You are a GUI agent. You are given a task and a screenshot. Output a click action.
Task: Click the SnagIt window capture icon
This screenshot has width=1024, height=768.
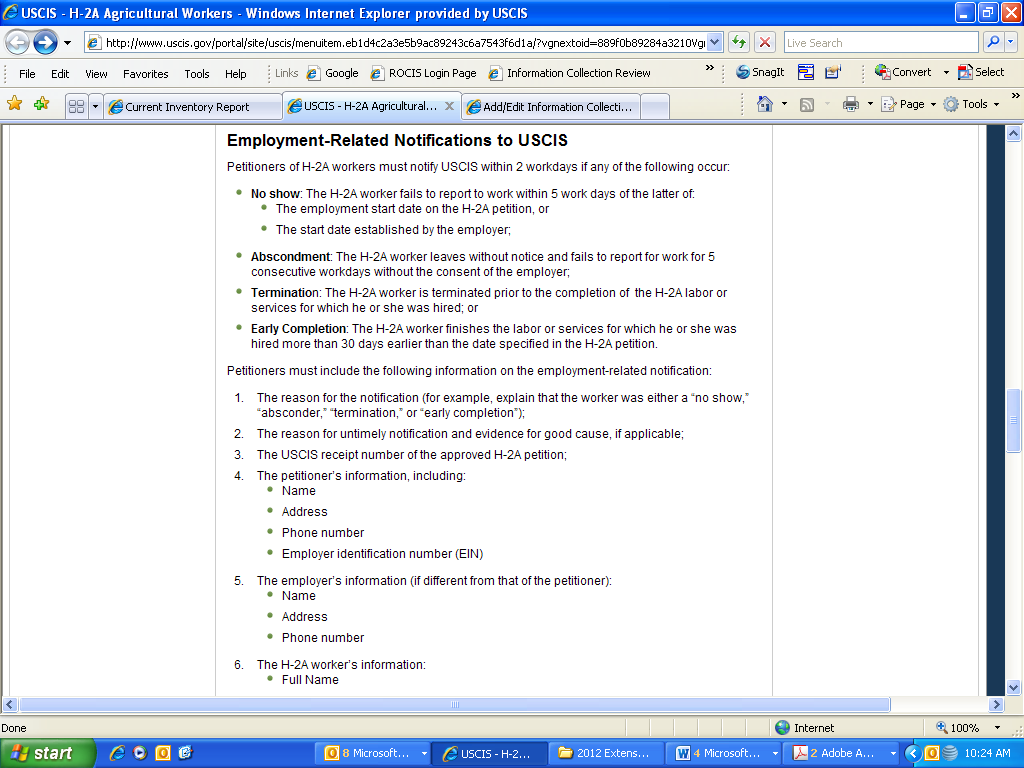click(806, 72)
